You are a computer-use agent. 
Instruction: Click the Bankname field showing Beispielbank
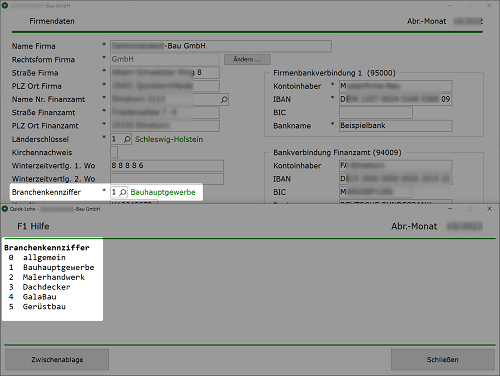pyautogui.click(x=395, y=126)
